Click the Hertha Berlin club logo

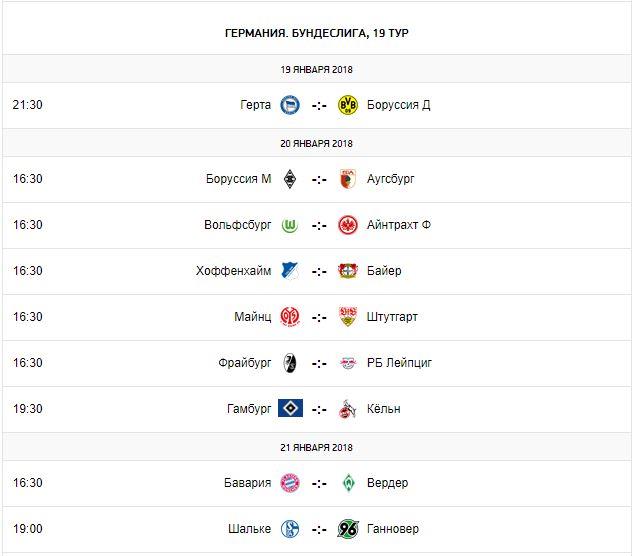tap(290, 105)
